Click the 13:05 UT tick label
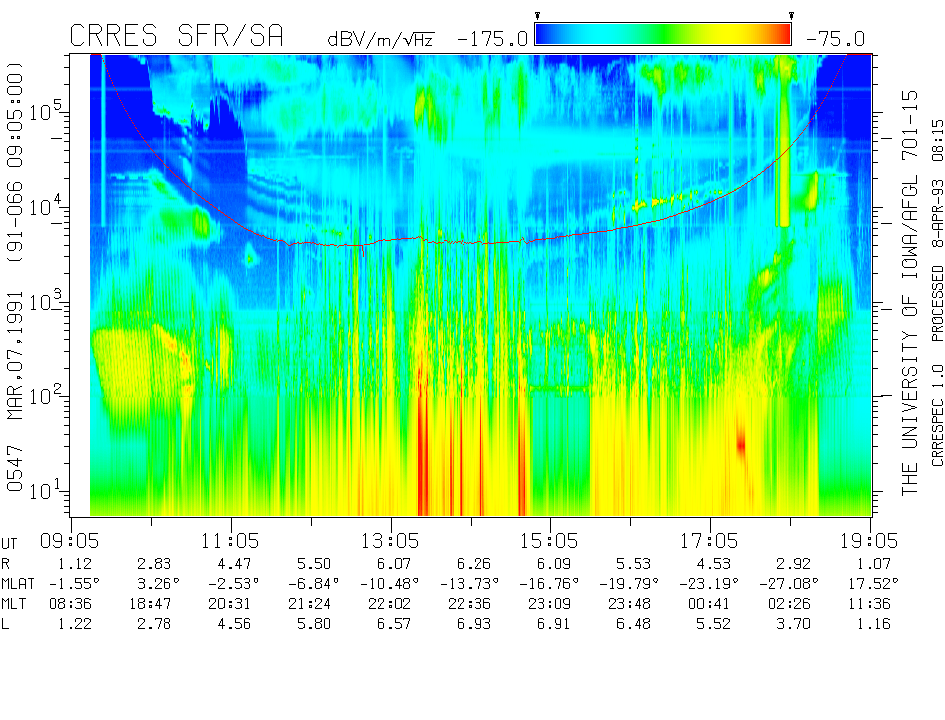 tap(390, 541)
